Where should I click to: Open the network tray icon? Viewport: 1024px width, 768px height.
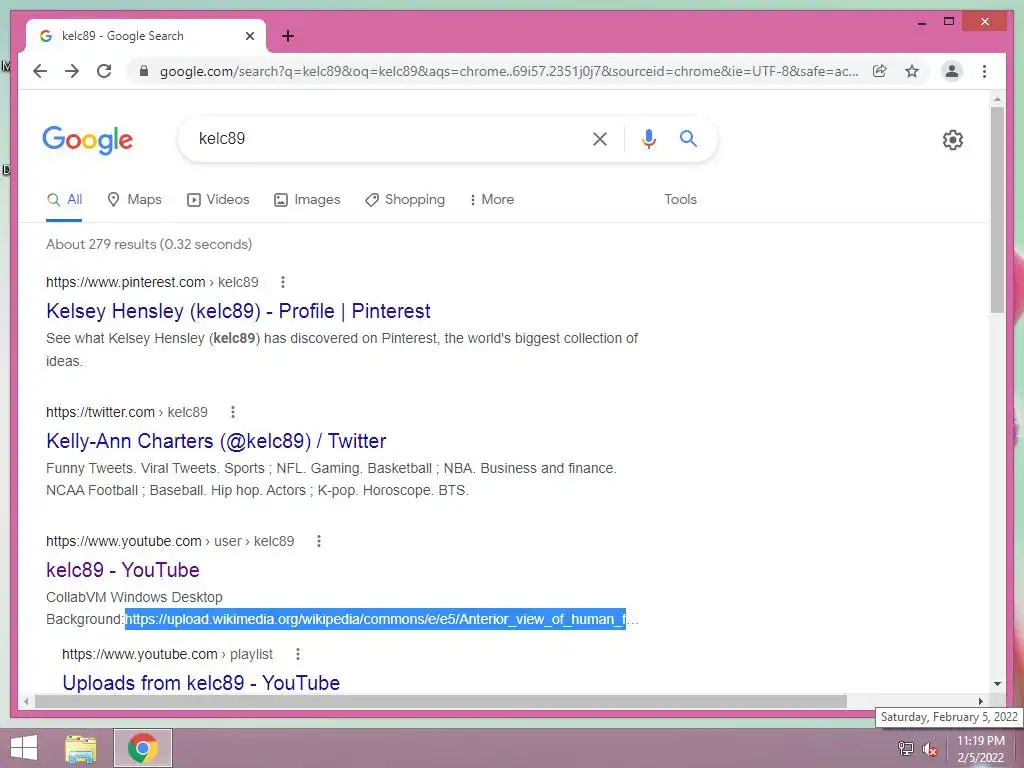point(905,748)
